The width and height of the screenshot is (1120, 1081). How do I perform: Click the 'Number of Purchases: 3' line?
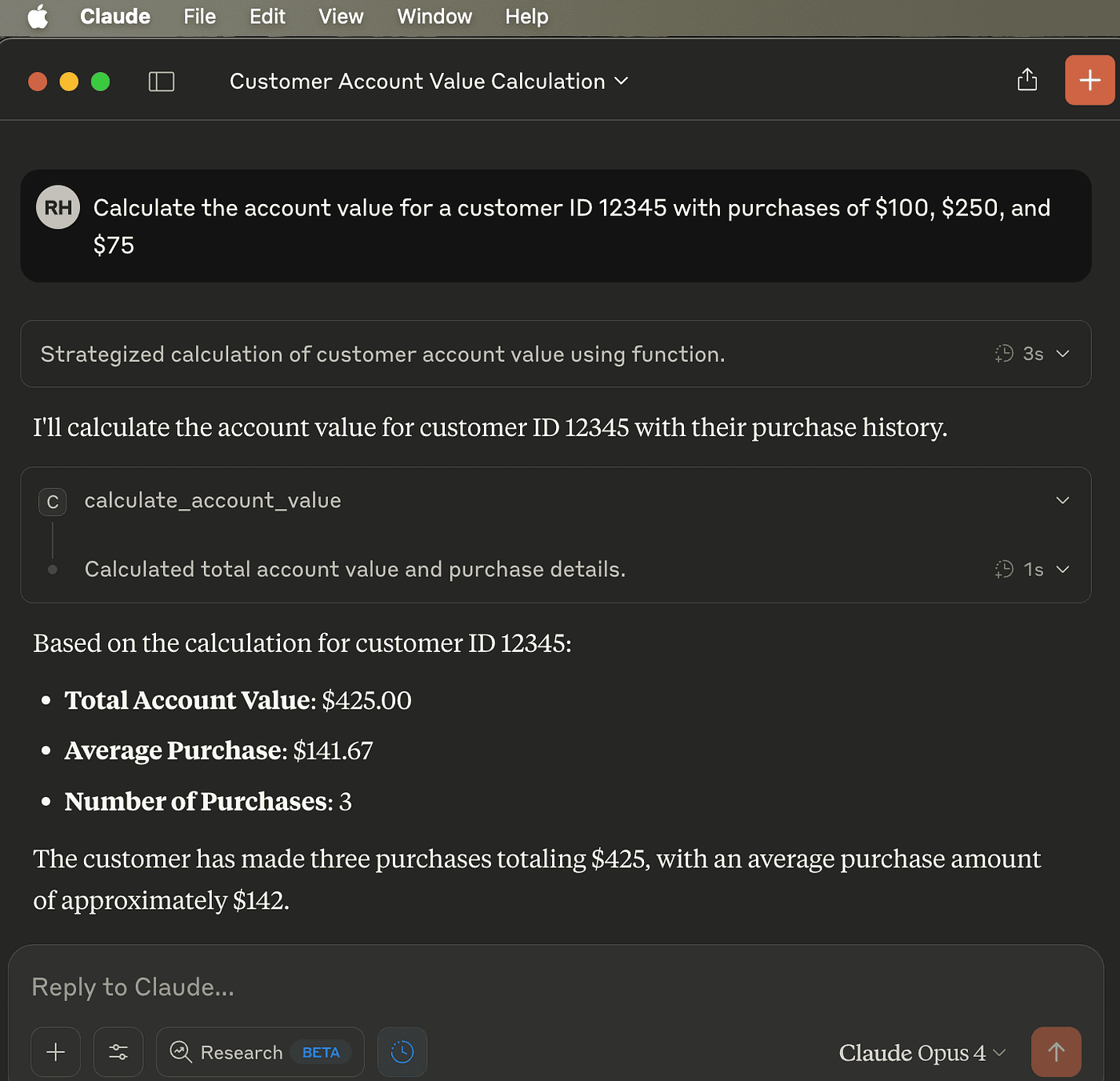coord(208,802)
